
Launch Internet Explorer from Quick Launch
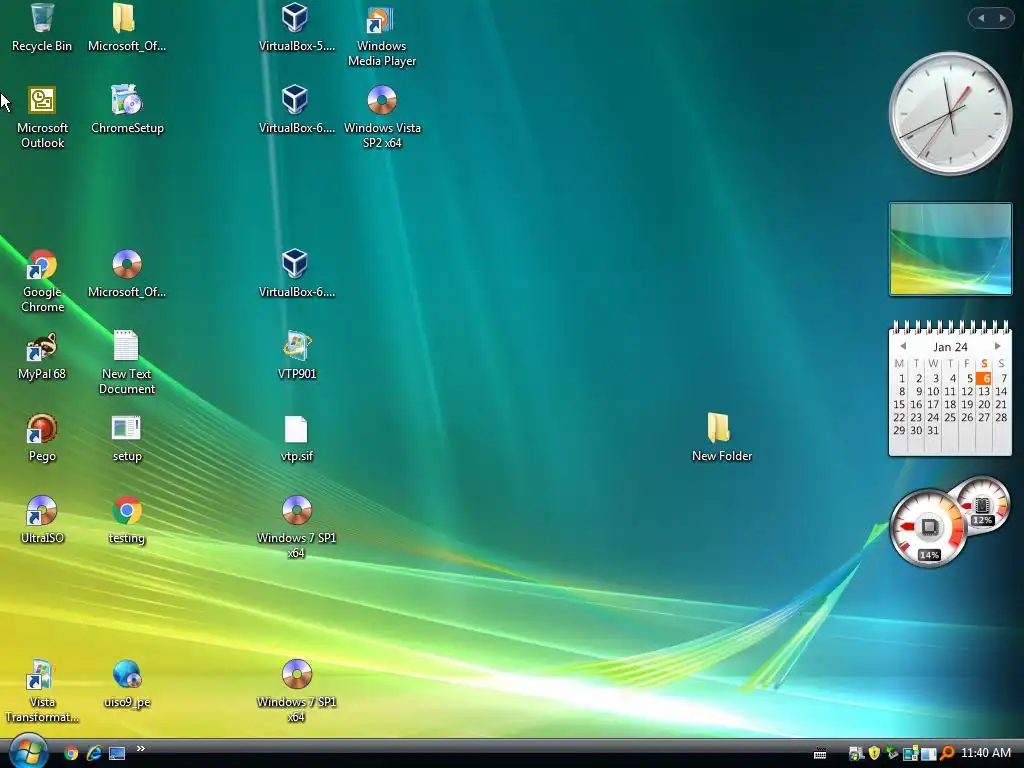pyautogui.click(x=94, y=753)
